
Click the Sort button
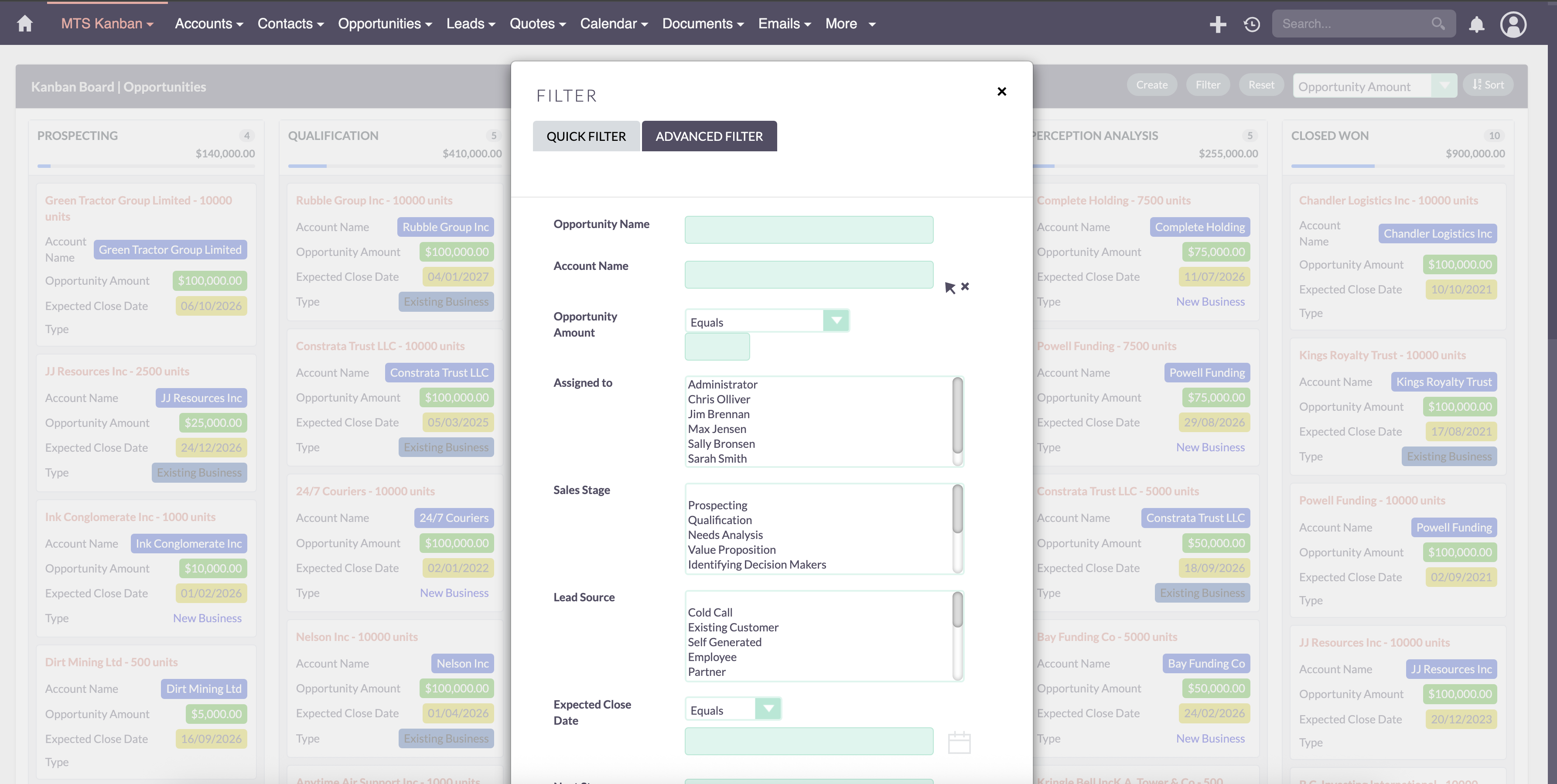pos(1488,85)
